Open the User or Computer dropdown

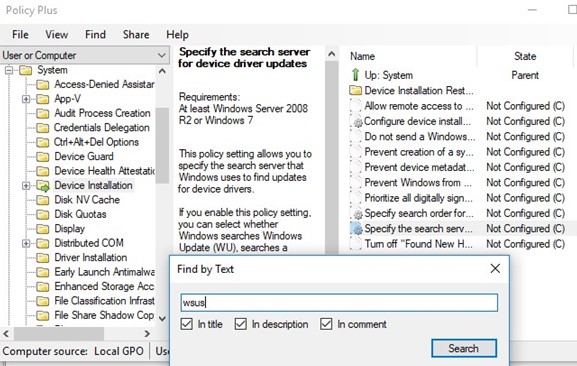pos(85,56)
